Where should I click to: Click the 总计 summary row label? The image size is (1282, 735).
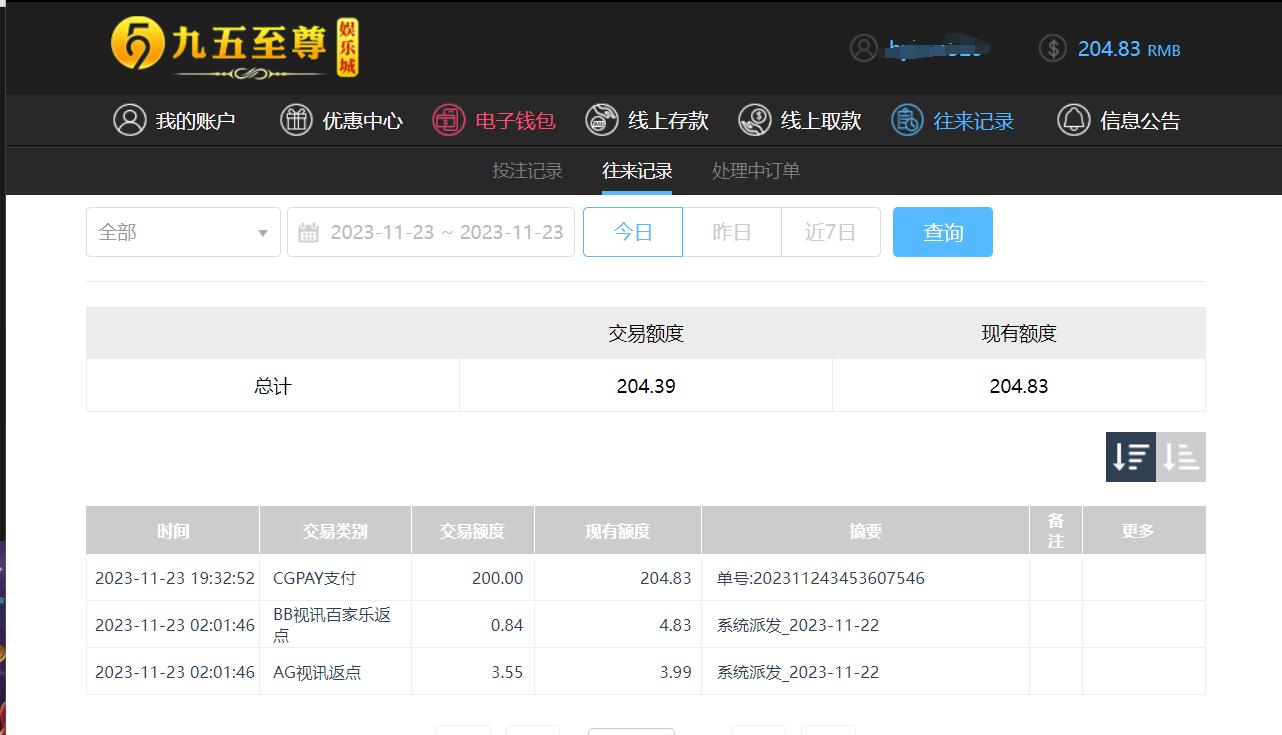coord(272,386)
